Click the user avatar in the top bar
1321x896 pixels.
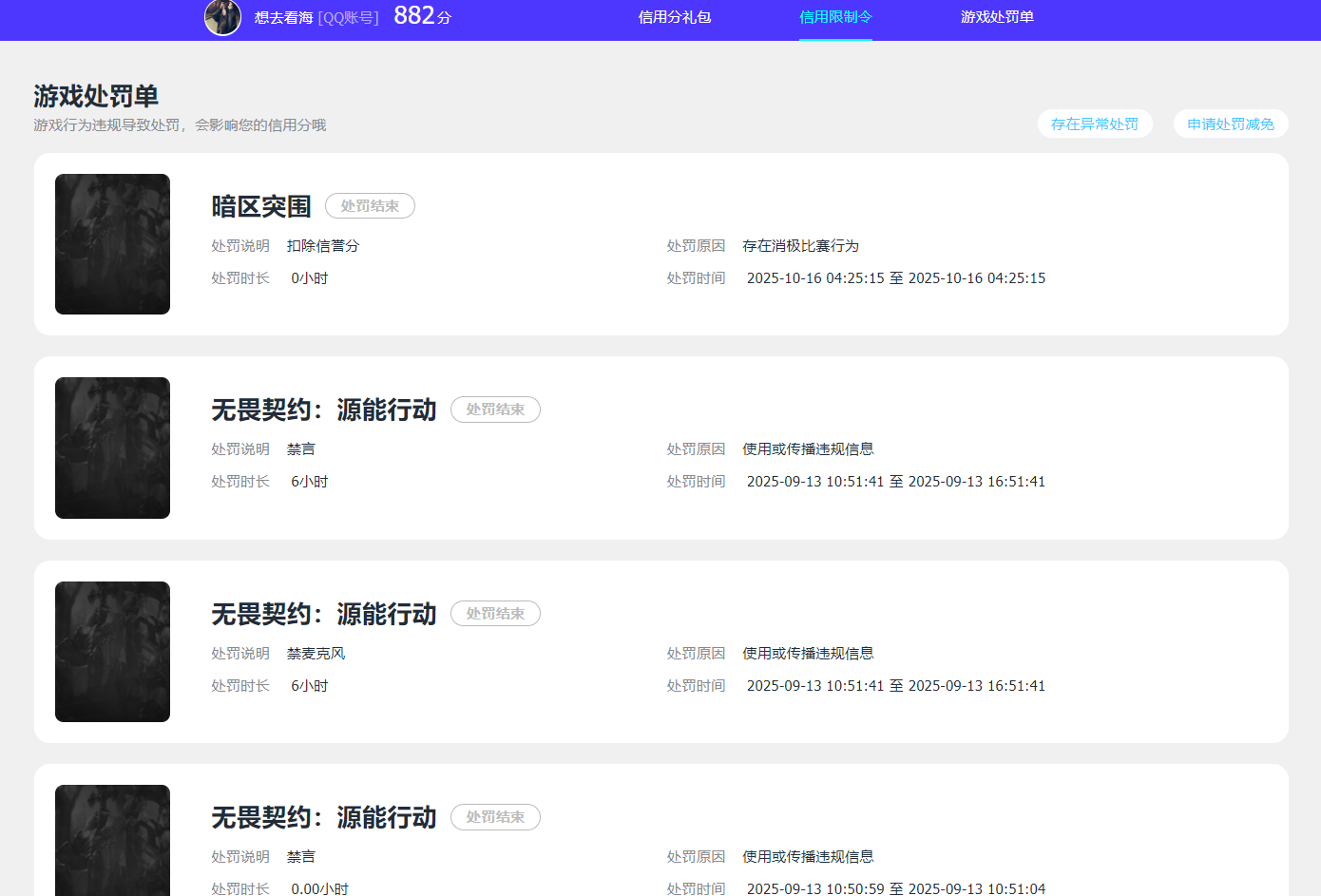[221, 17]
